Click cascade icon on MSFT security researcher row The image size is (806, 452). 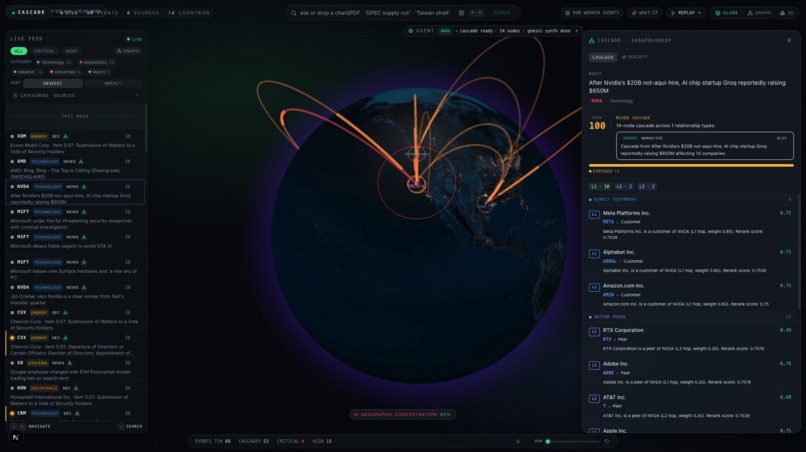pos(84,212)
